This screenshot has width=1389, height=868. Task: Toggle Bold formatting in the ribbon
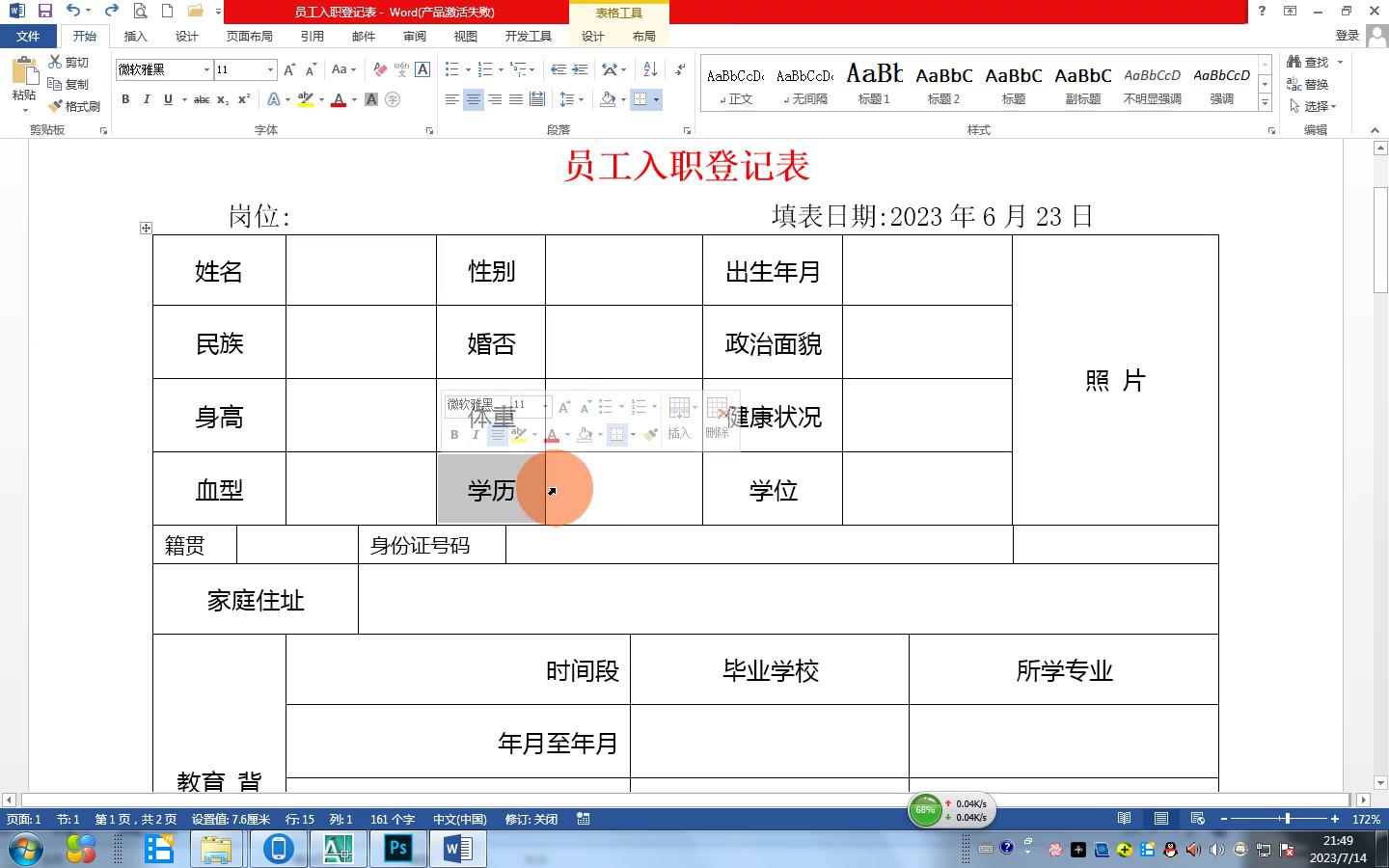[x=125, y=99]
